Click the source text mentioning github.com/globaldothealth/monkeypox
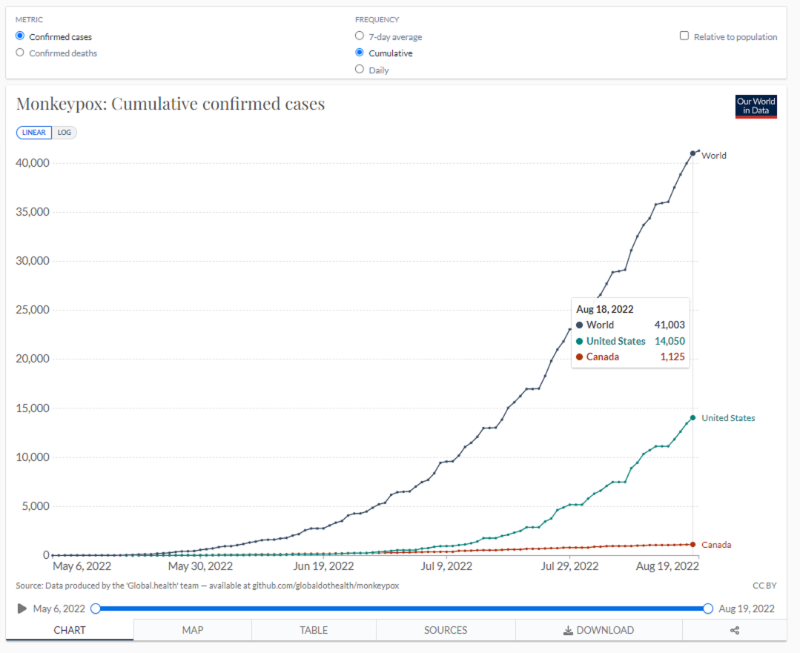Viewport: 800px width, 653px height. (207, 586)
